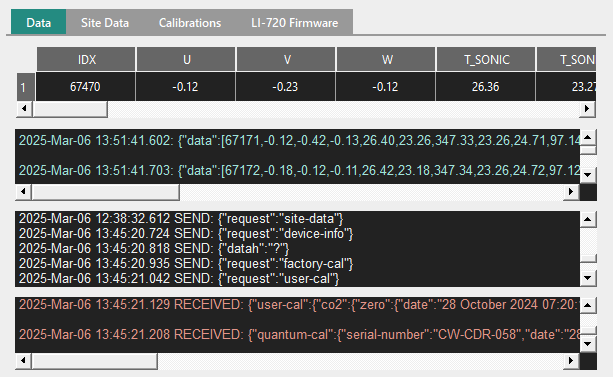Click the Data tab

tap(38, 23)
